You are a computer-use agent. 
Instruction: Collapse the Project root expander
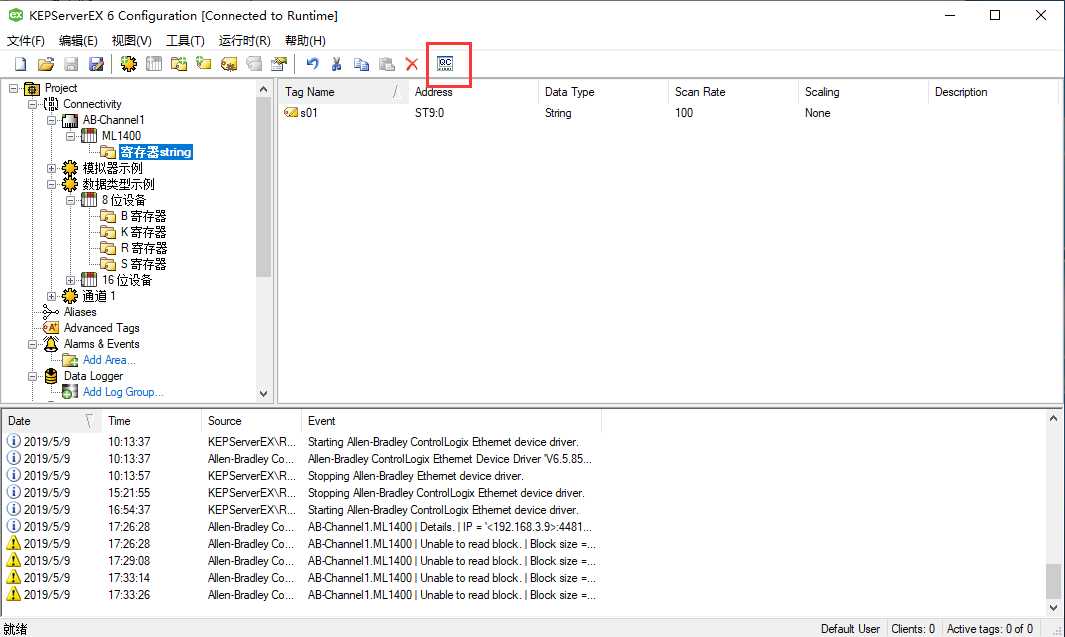tap(13, 88)
